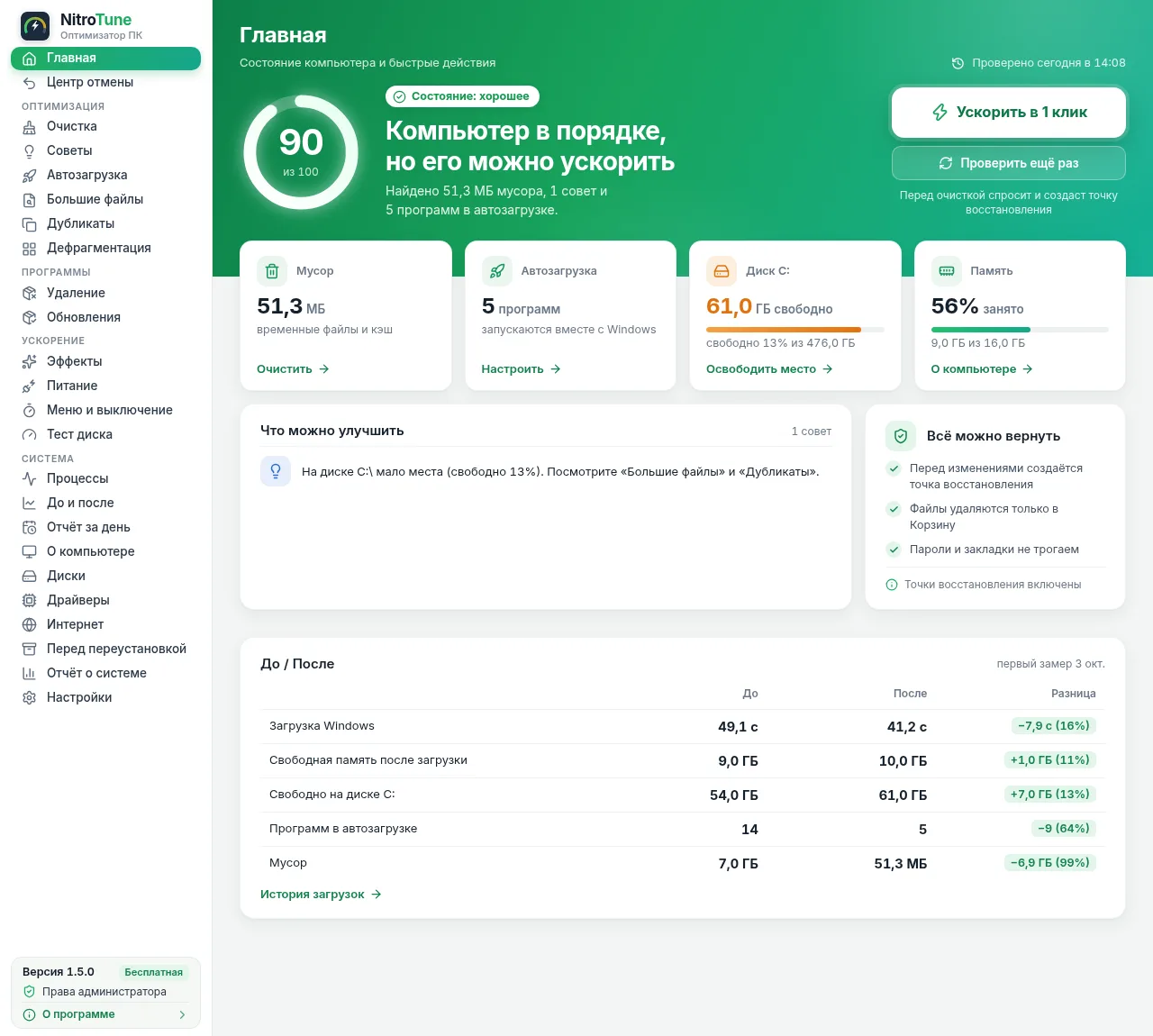Click the orange disk icon on Диск C: card
Viewport: 1153px width, 1036px height.
click(722, 270)
